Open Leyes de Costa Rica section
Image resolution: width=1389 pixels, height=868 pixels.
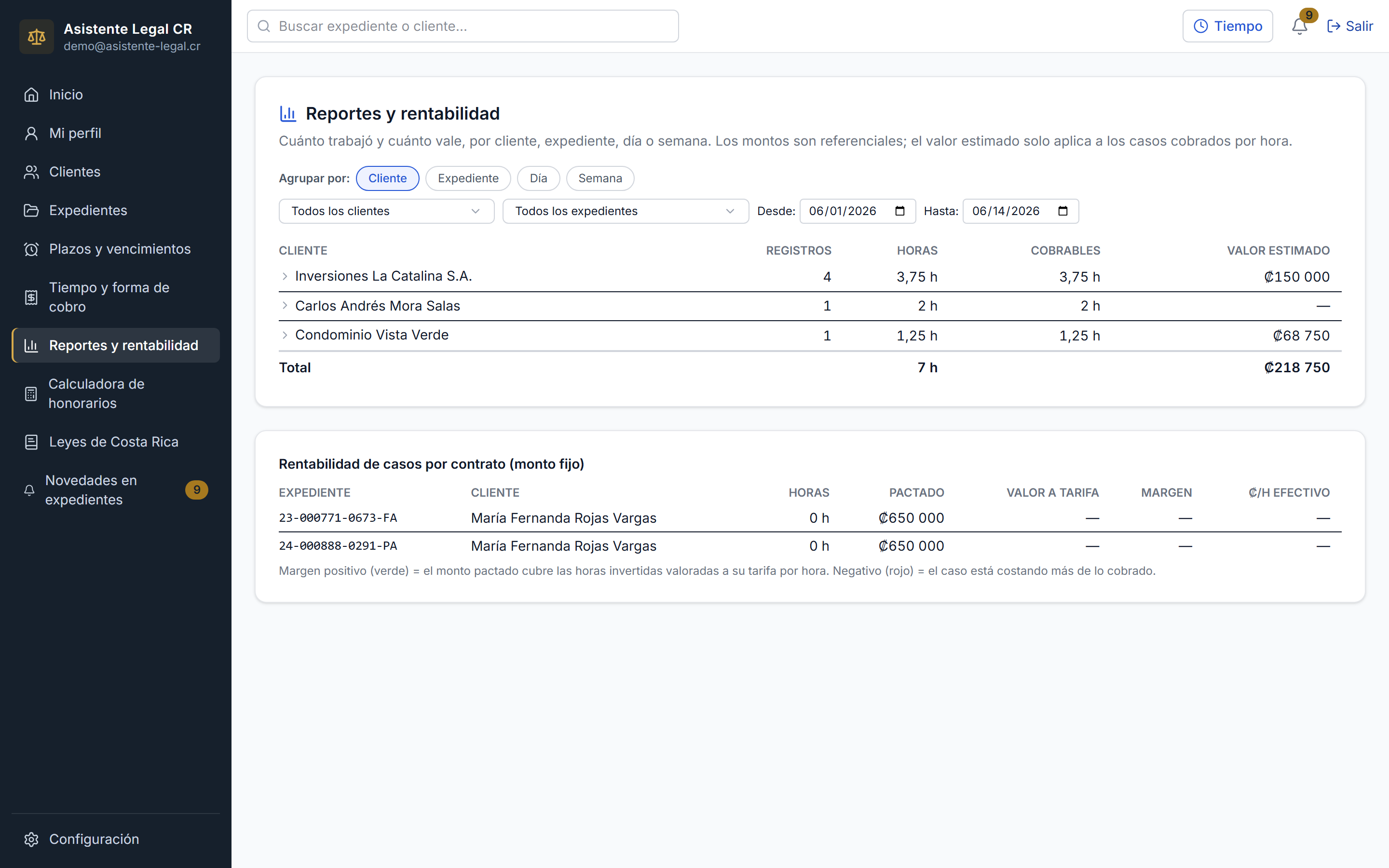115,441
